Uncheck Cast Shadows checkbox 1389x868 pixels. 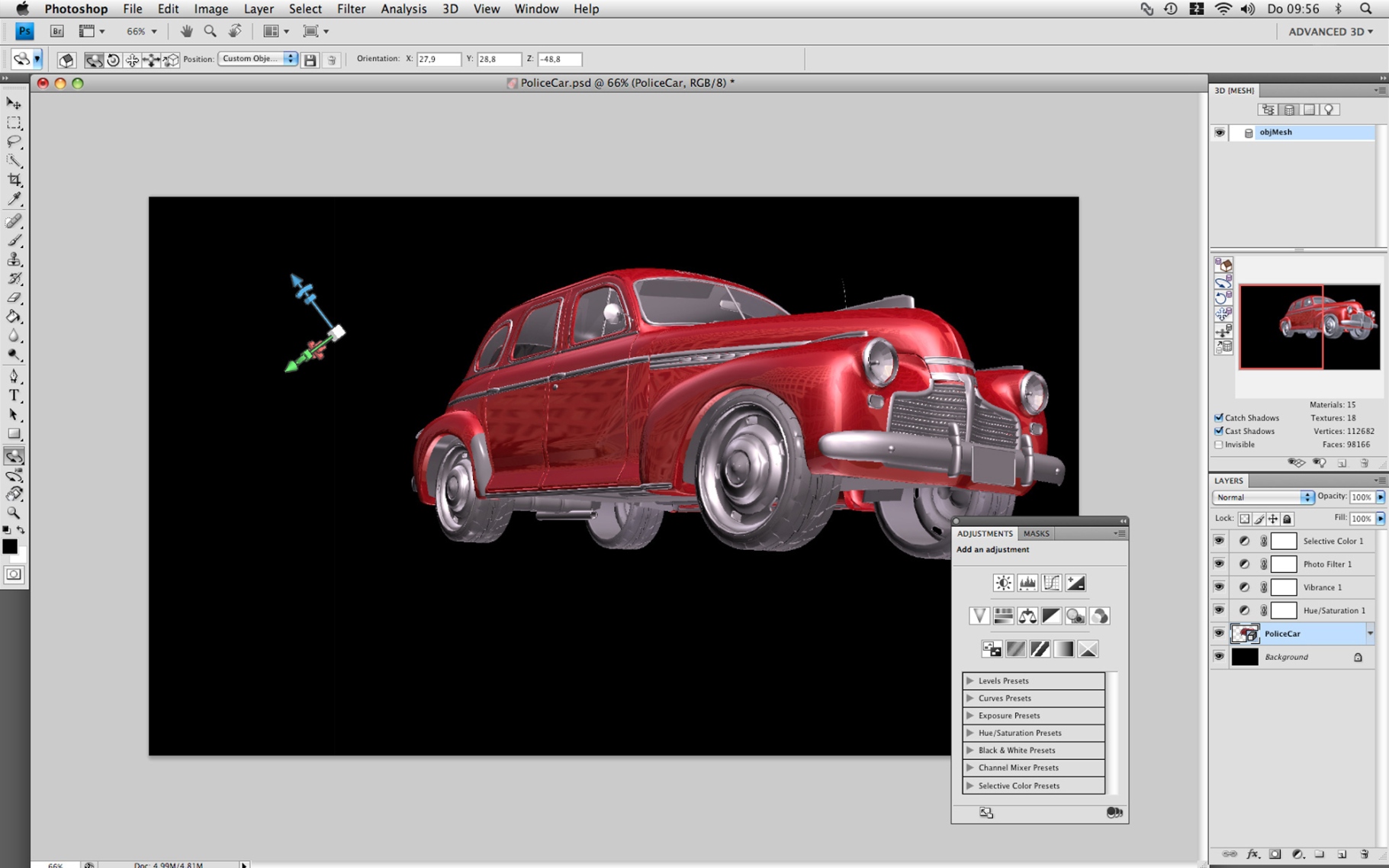[x=1219, y=431]
